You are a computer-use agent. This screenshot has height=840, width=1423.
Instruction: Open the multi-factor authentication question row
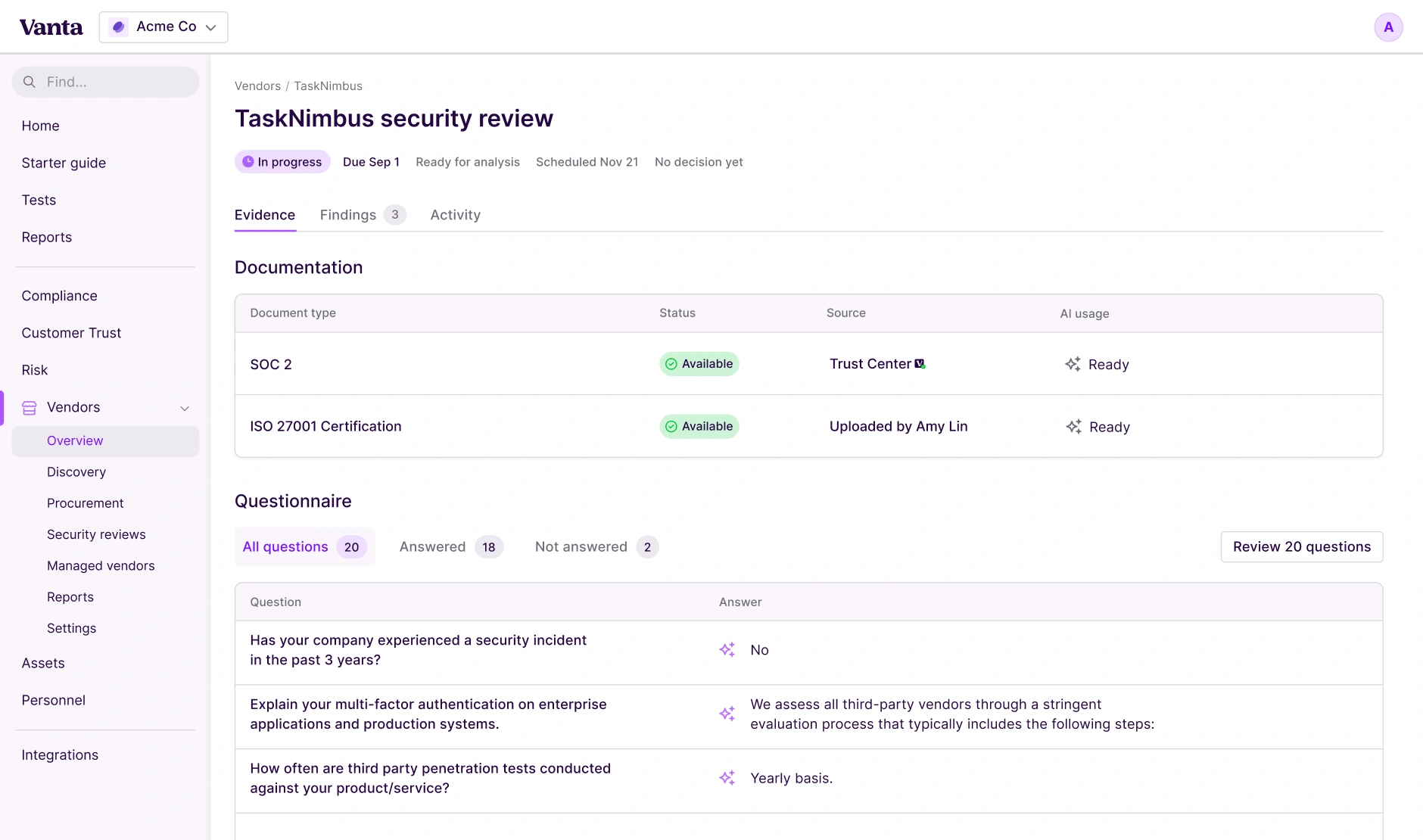click(x=808, y=717)
